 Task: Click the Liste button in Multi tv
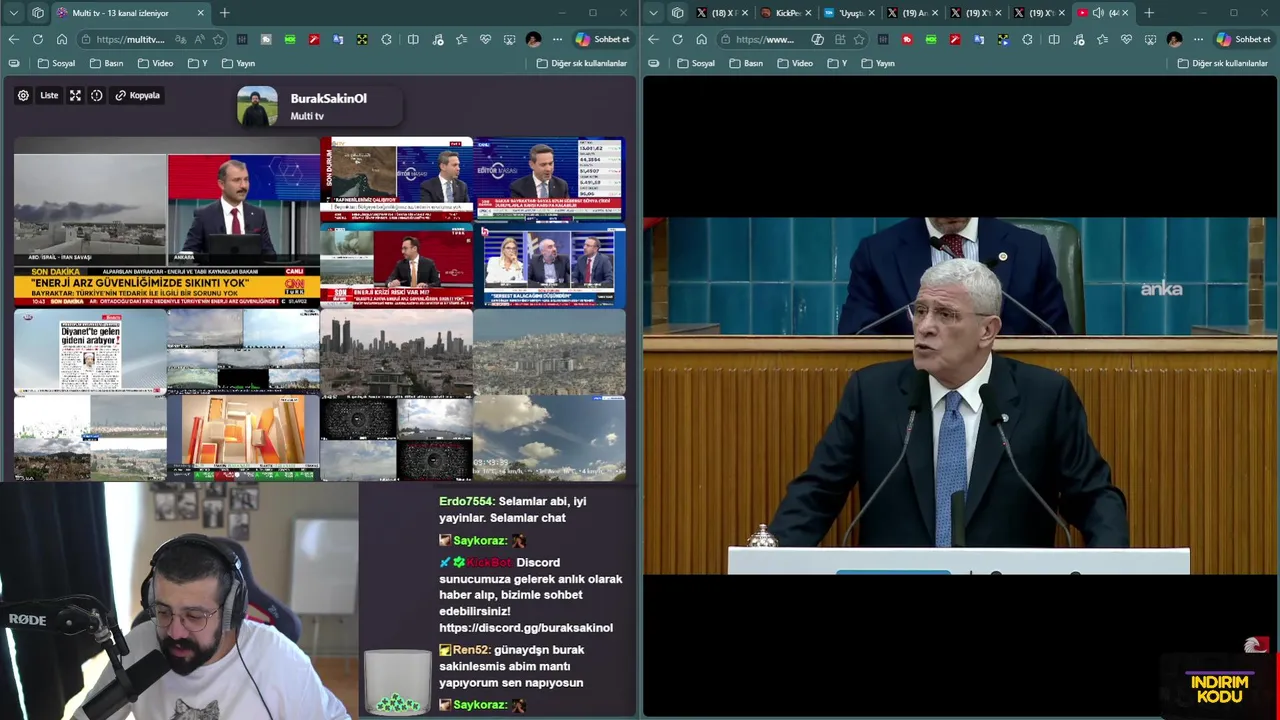[x=49, y=95]
